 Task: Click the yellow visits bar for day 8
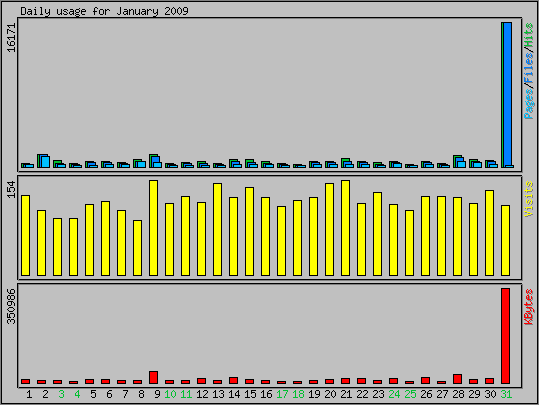click(x=138, y=248)
